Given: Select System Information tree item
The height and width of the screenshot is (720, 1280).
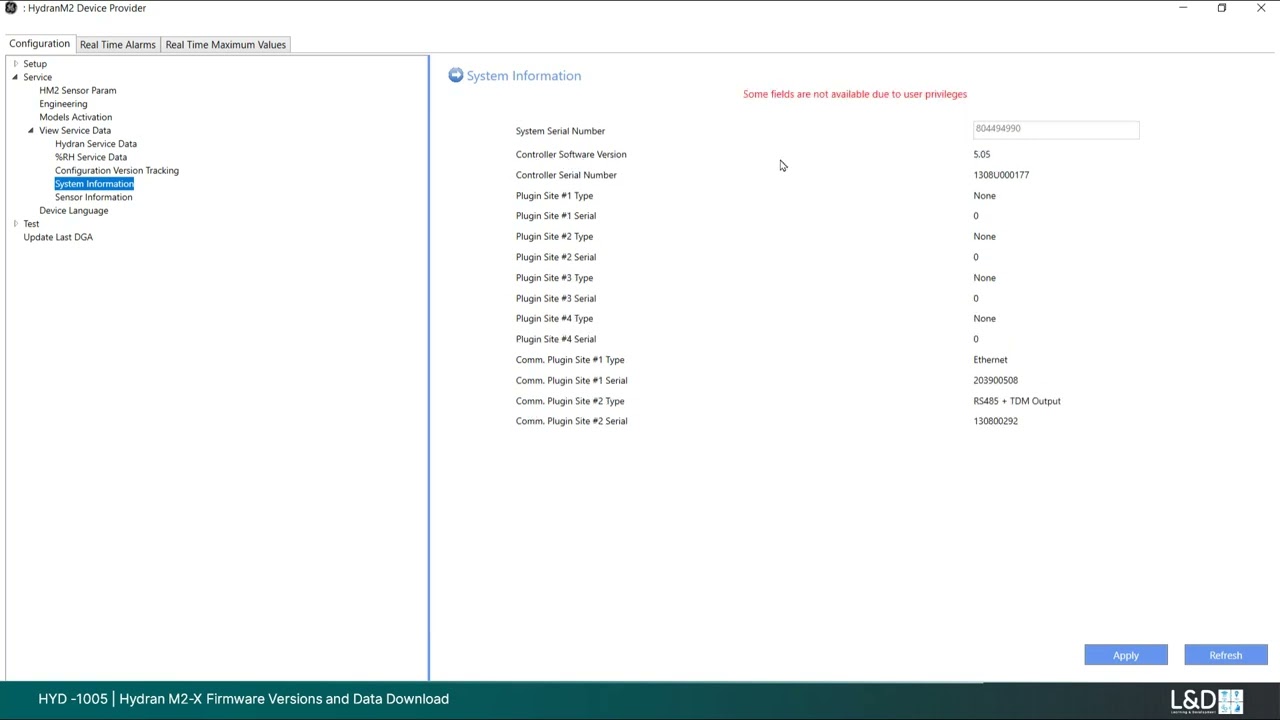Looking at the screenshot, I should [x=94, y=184].
